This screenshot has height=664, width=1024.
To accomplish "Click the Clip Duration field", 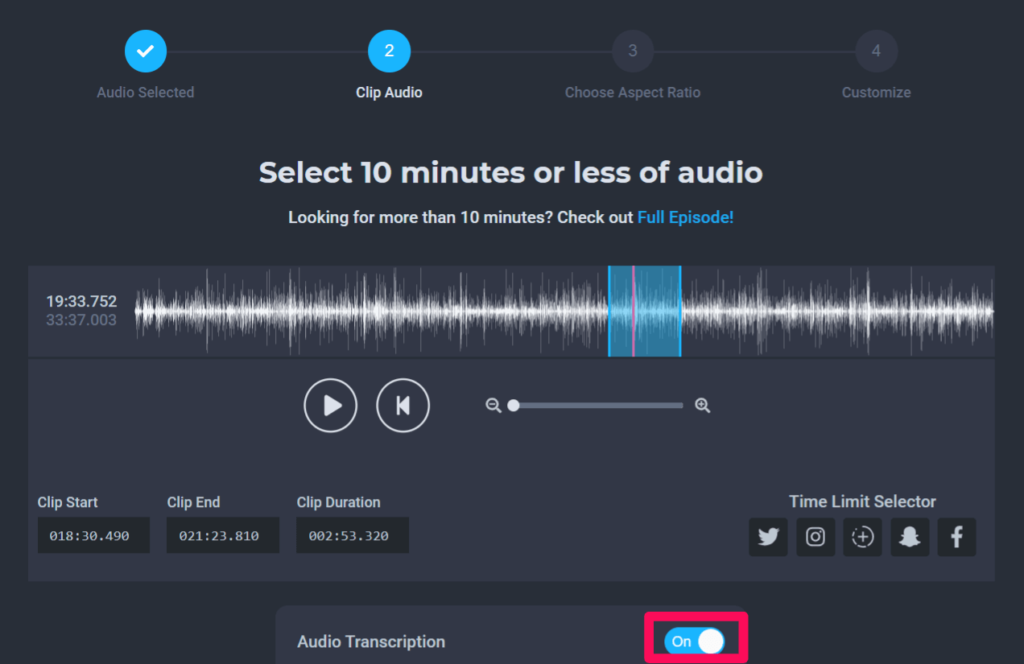I will point(353,535).
